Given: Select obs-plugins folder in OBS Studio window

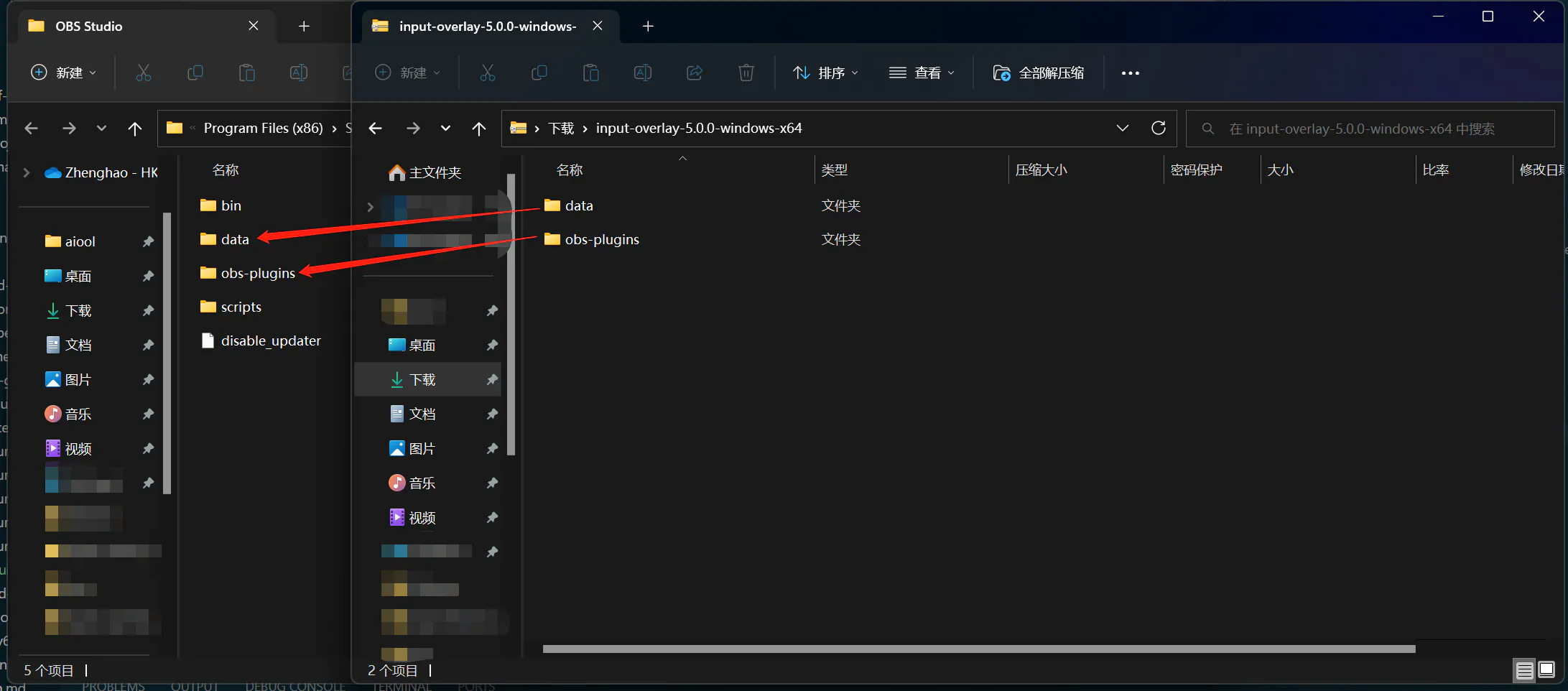Looking at the screenshot, I should (x=248, y=273).
